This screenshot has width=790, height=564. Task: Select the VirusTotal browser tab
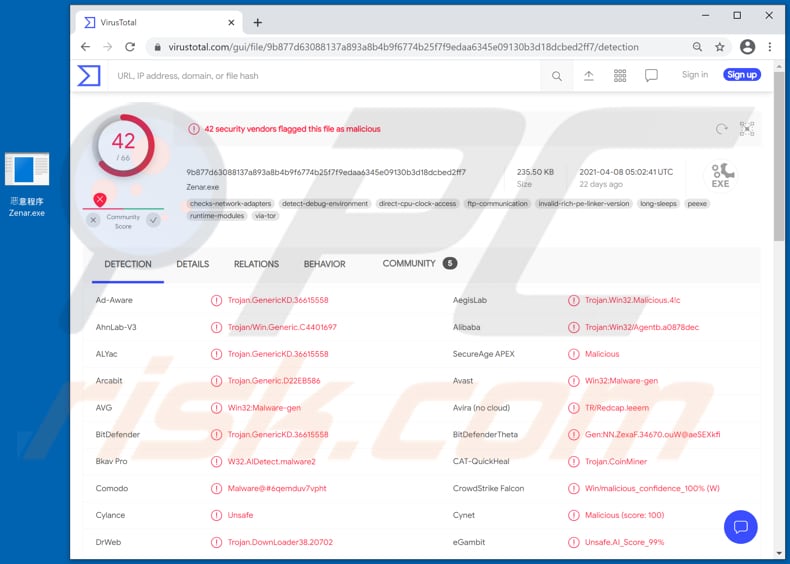pos(159,23)
